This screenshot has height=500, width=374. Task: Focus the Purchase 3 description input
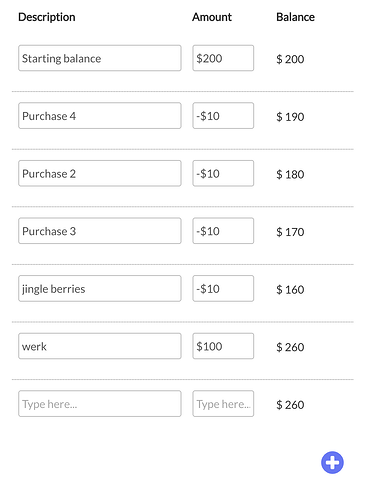tap(100, 231)
